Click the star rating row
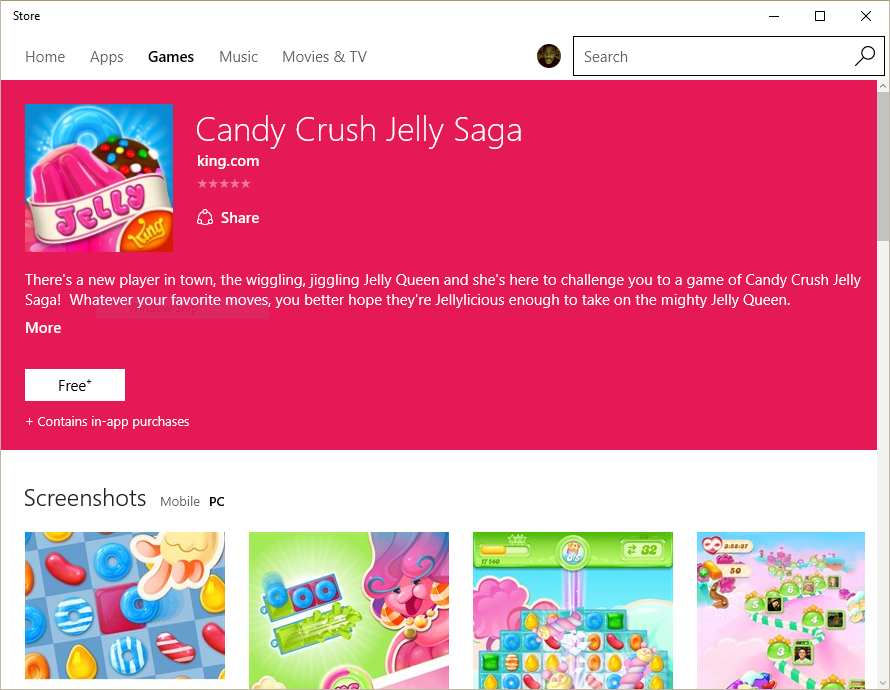The width and height of the screenshot is (890, 690). [x=224, y=184]
